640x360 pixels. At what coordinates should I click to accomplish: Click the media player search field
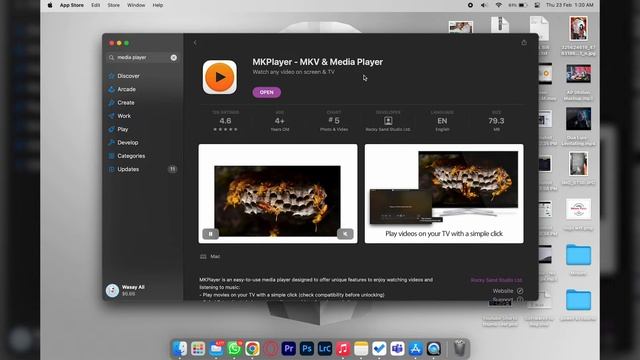[142, 58]
